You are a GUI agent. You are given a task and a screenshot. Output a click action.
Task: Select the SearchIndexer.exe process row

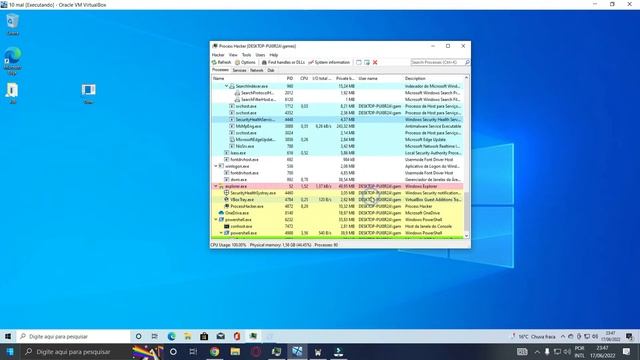[338, 86]
